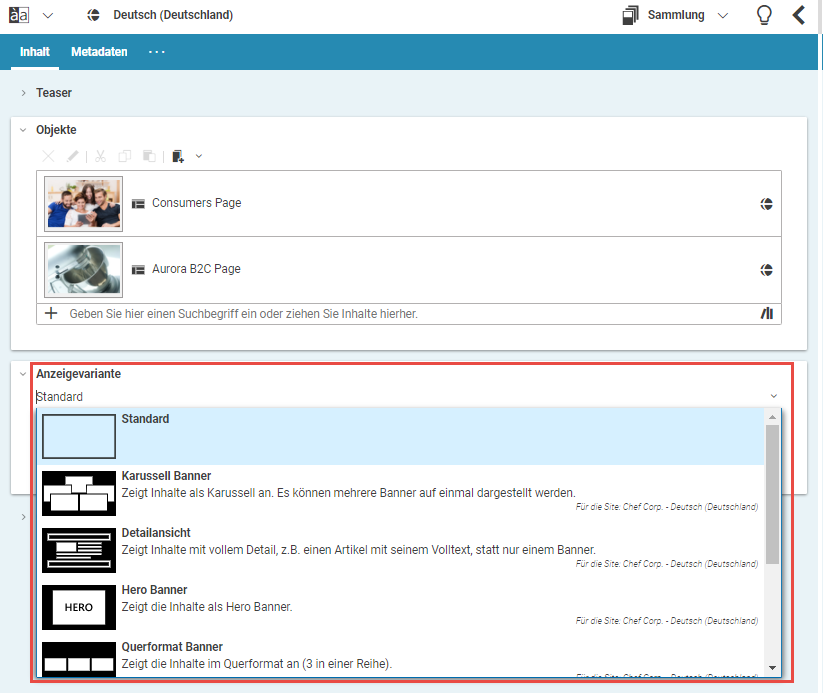Switch to the Metadaten tab
Viewport: 823px width, 693px height.
pyautogui.click(x=99, y=52)
